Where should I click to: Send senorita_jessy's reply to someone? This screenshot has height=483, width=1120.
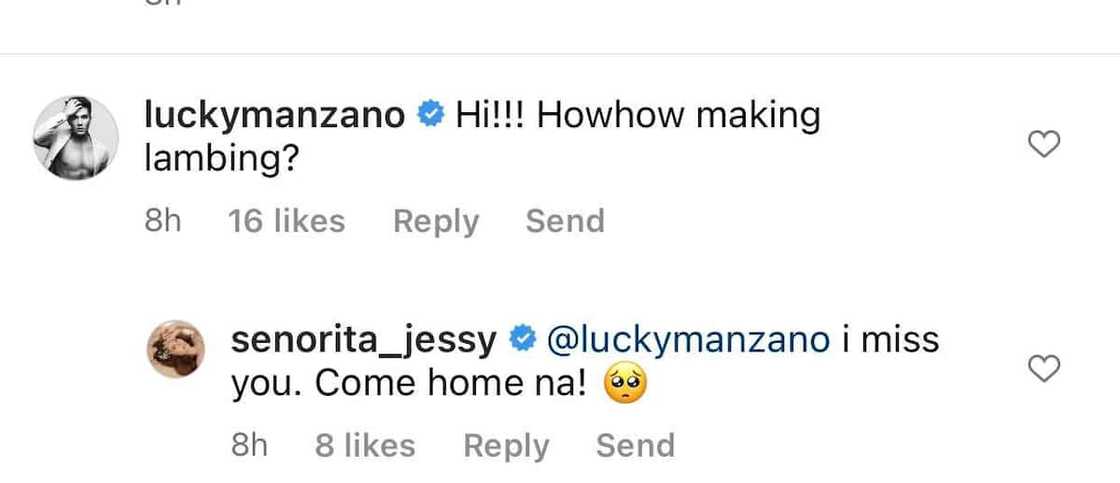click(x=635, y=446)
